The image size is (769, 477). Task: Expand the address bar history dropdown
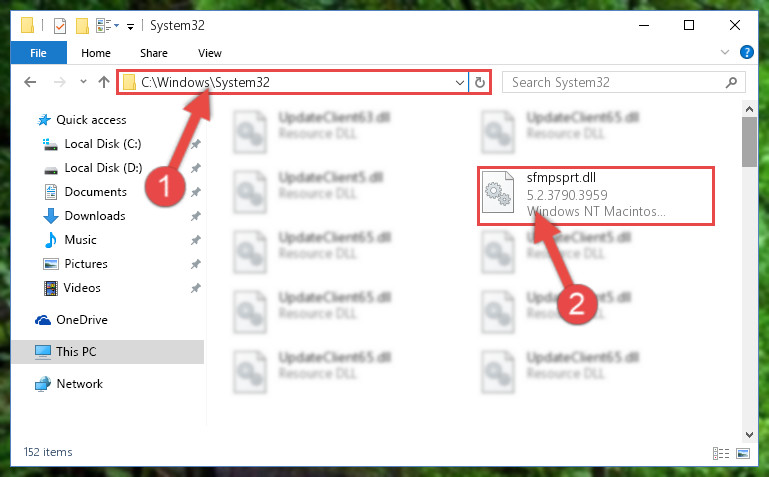(460, 82)
